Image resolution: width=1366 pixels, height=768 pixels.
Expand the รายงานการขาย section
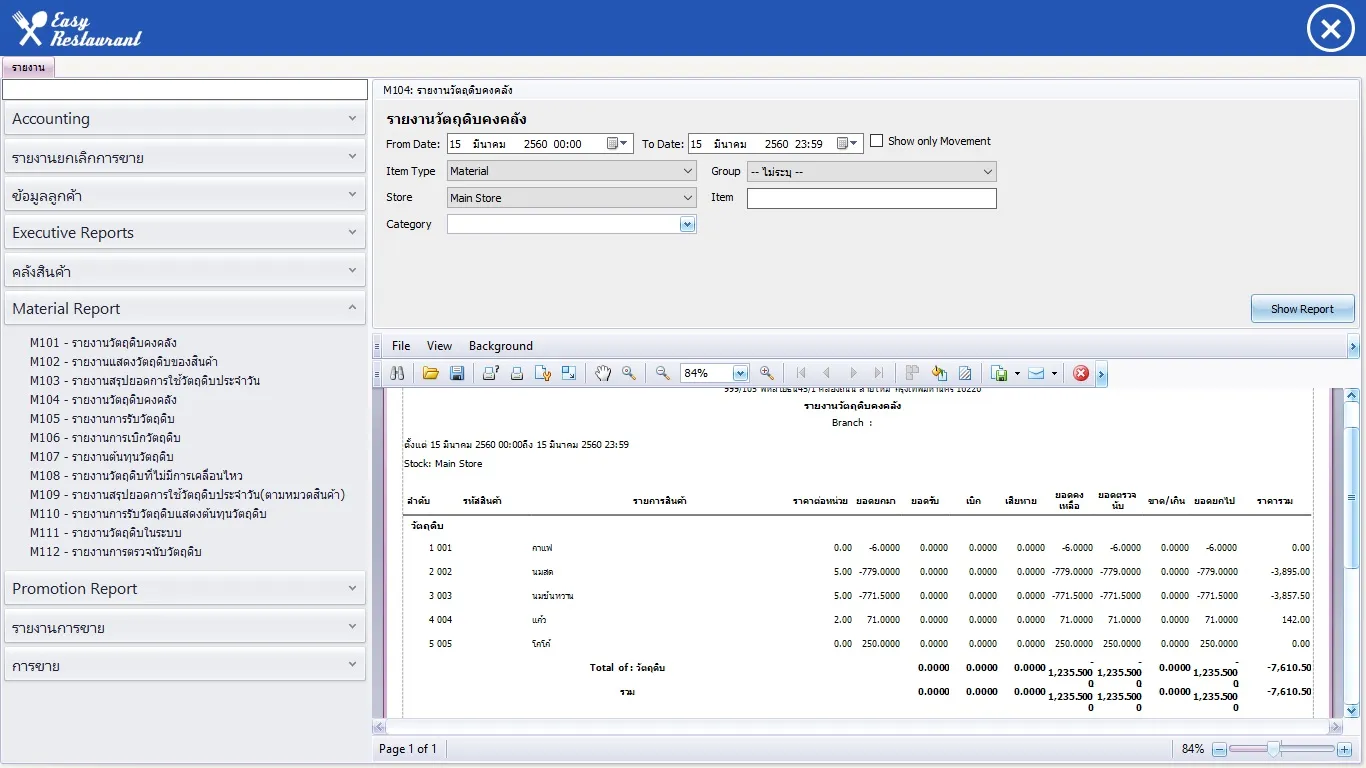coord(185,627)
